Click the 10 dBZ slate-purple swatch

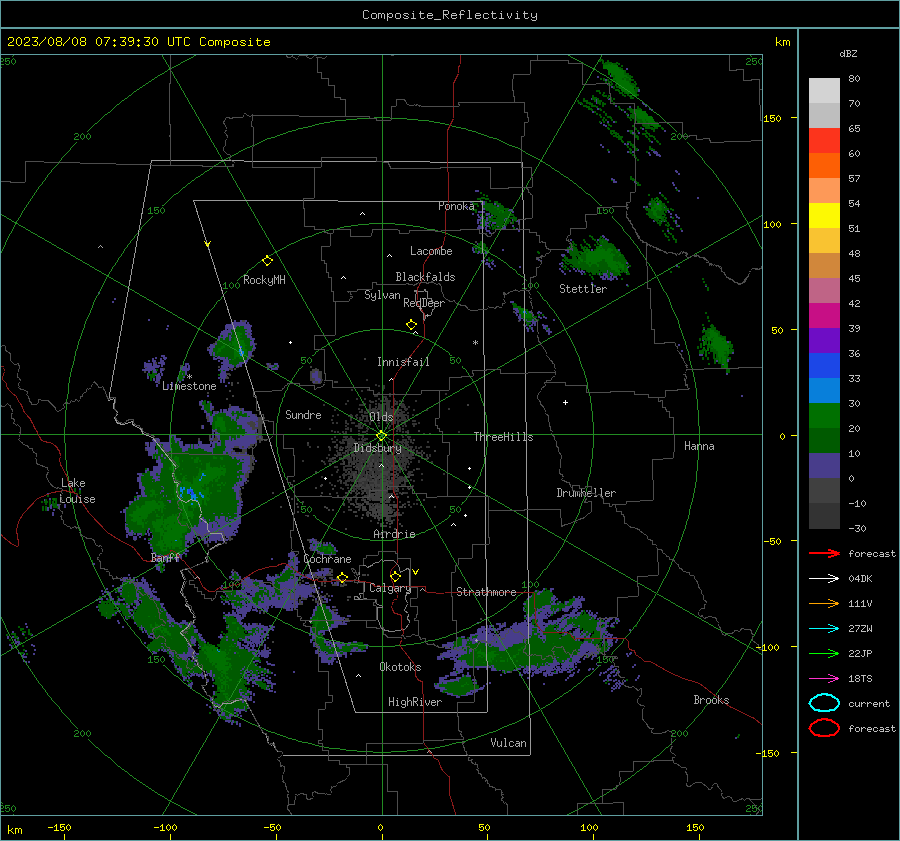tap(824, 466)
